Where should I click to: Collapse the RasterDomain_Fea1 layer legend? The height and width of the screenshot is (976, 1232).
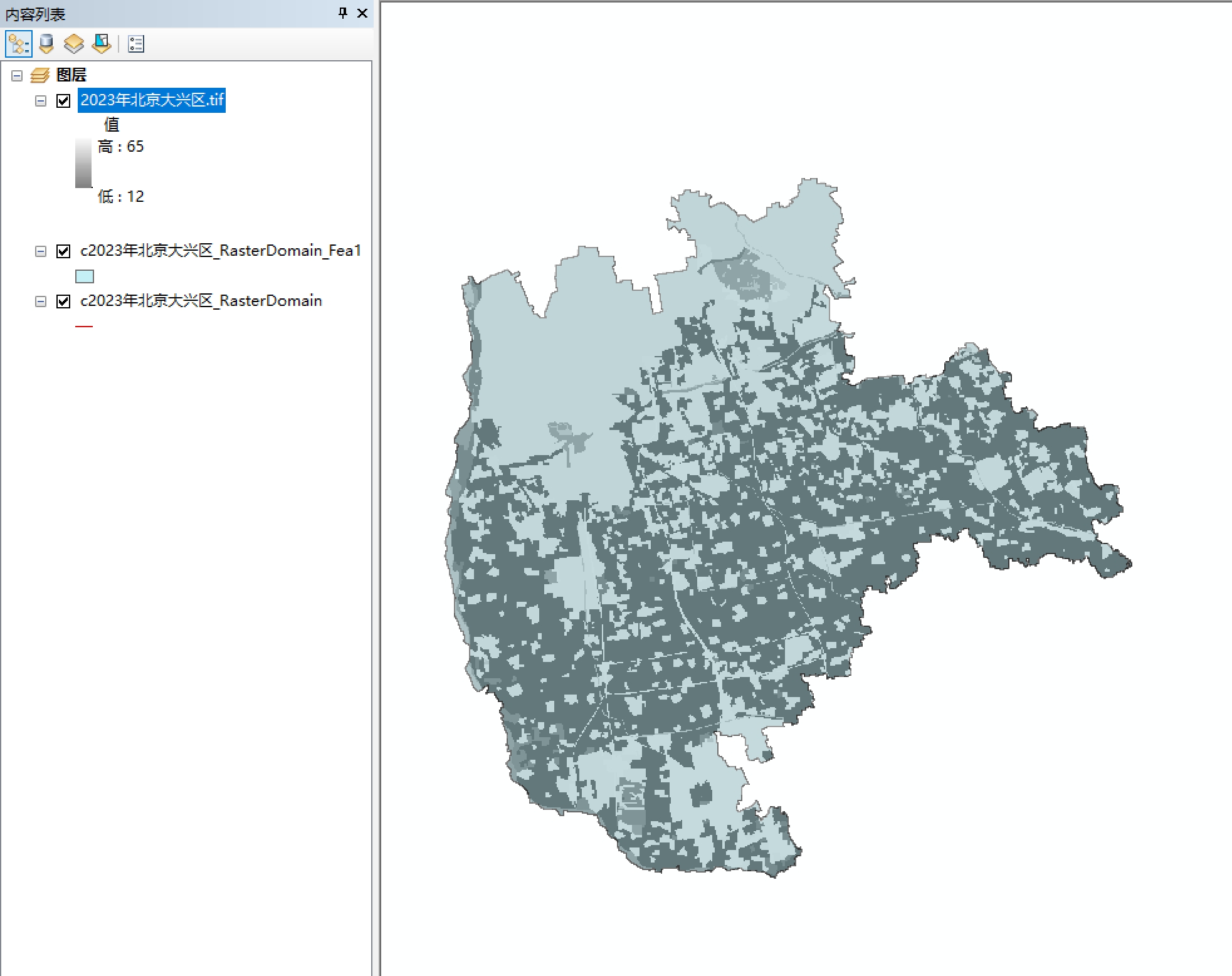(41, 251)
